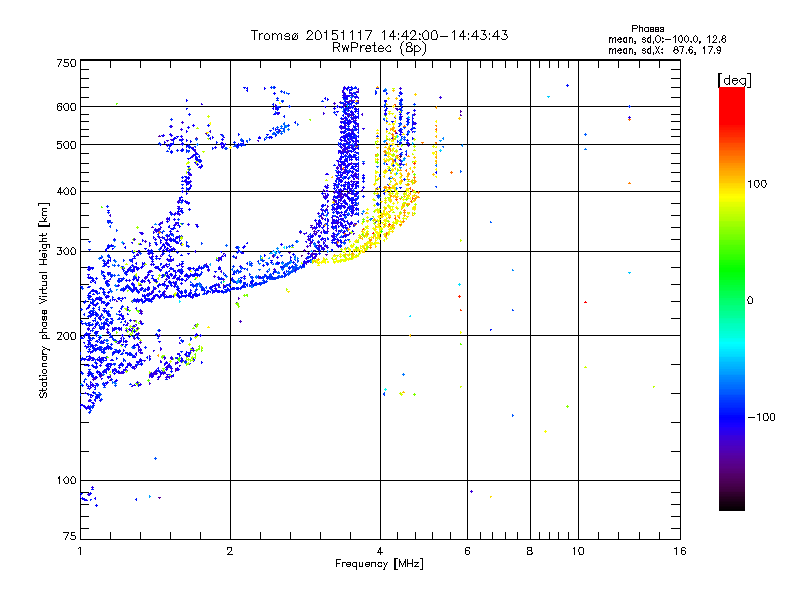800x600 pixels.
Task: Click the x-axis tick label '16'
Action: (680, 551)
